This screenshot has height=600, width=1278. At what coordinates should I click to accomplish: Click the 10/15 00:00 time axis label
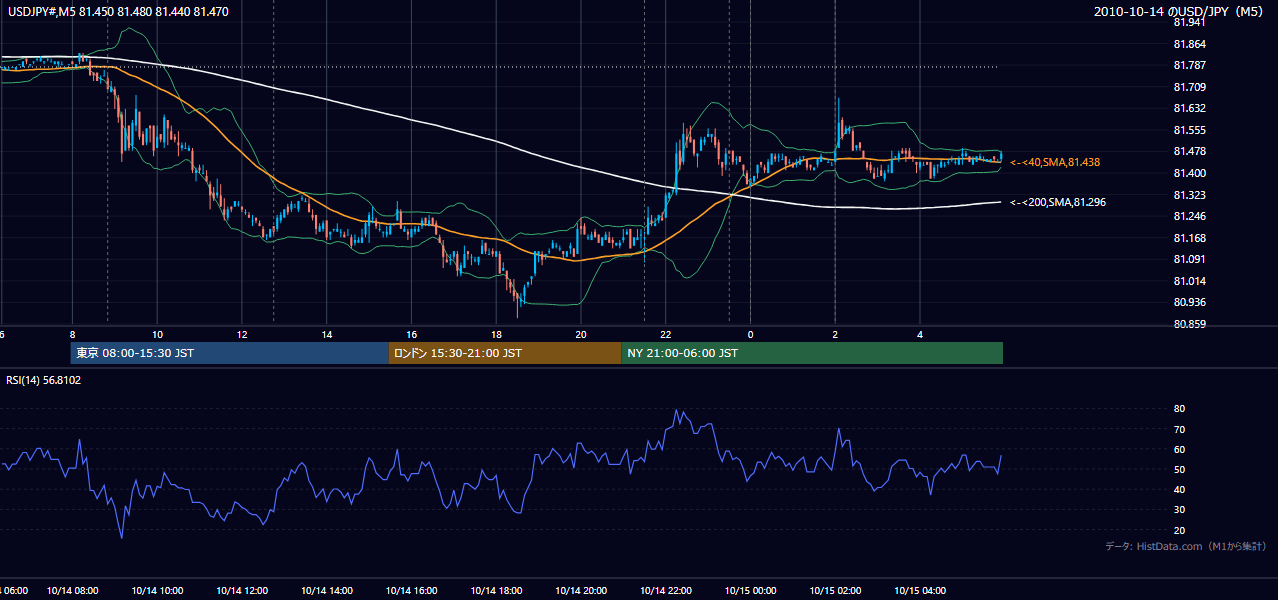click(751, 591)
